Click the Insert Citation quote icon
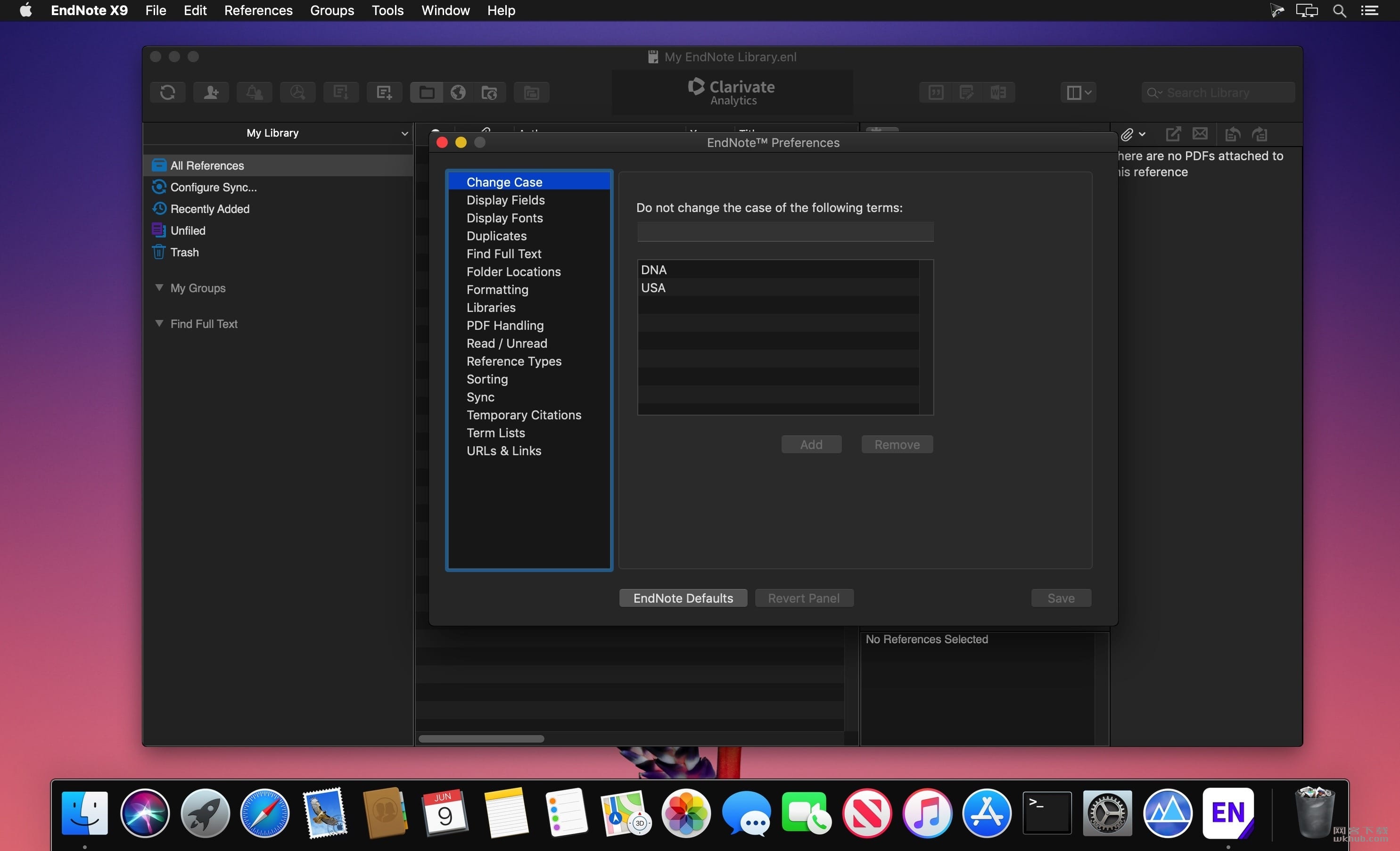The image size is (1400, 851). (936, 92)
